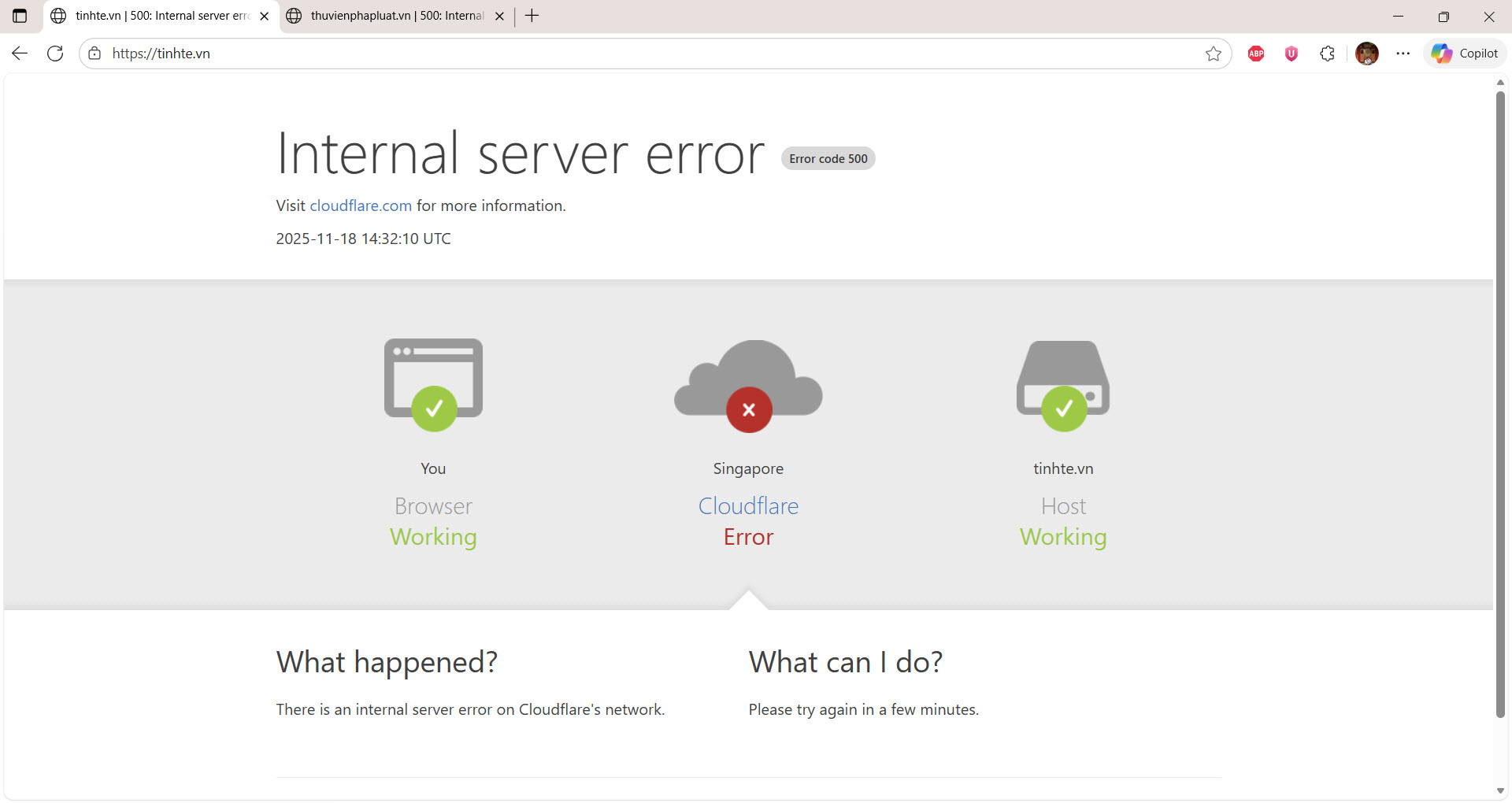Open the Adblock Plus extension icon
The height and width of the screenshot is (803, 1512).
tap(1256, 54)
